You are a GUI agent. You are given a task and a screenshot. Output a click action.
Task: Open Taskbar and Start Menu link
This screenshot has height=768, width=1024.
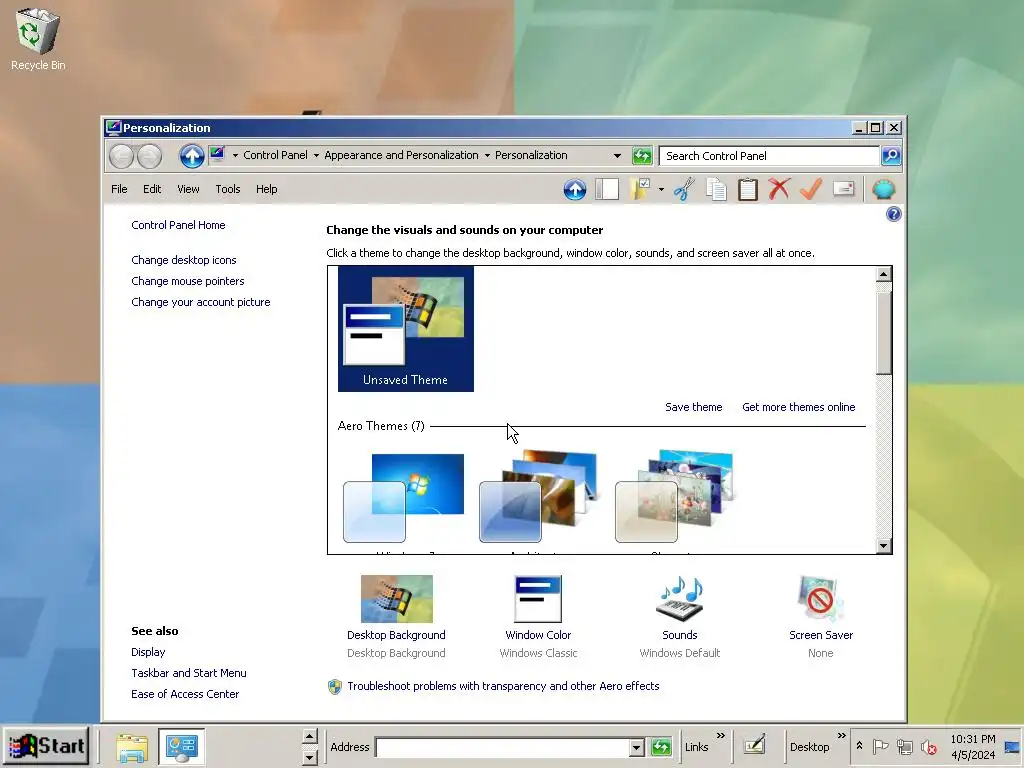pyautogui.click(x=189, y=673)
